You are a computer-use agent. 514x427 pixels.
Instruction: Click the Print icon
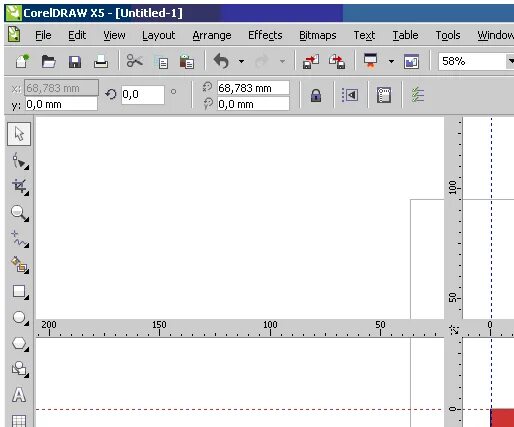(101, 62)
